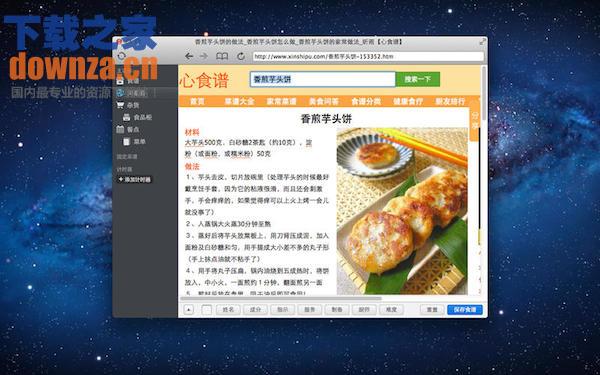Click the 添加计时器 add timer button
This screenshot has height=375, width=600.
134,179
